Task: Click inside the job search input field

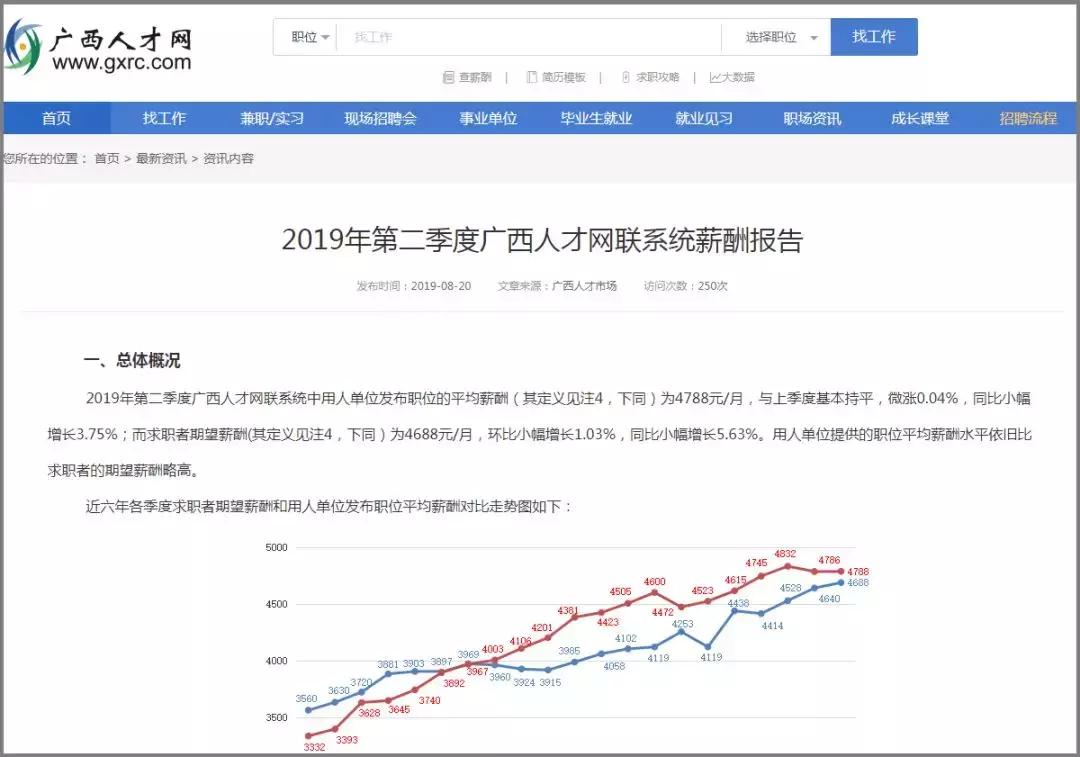Action: pos(530,36)
